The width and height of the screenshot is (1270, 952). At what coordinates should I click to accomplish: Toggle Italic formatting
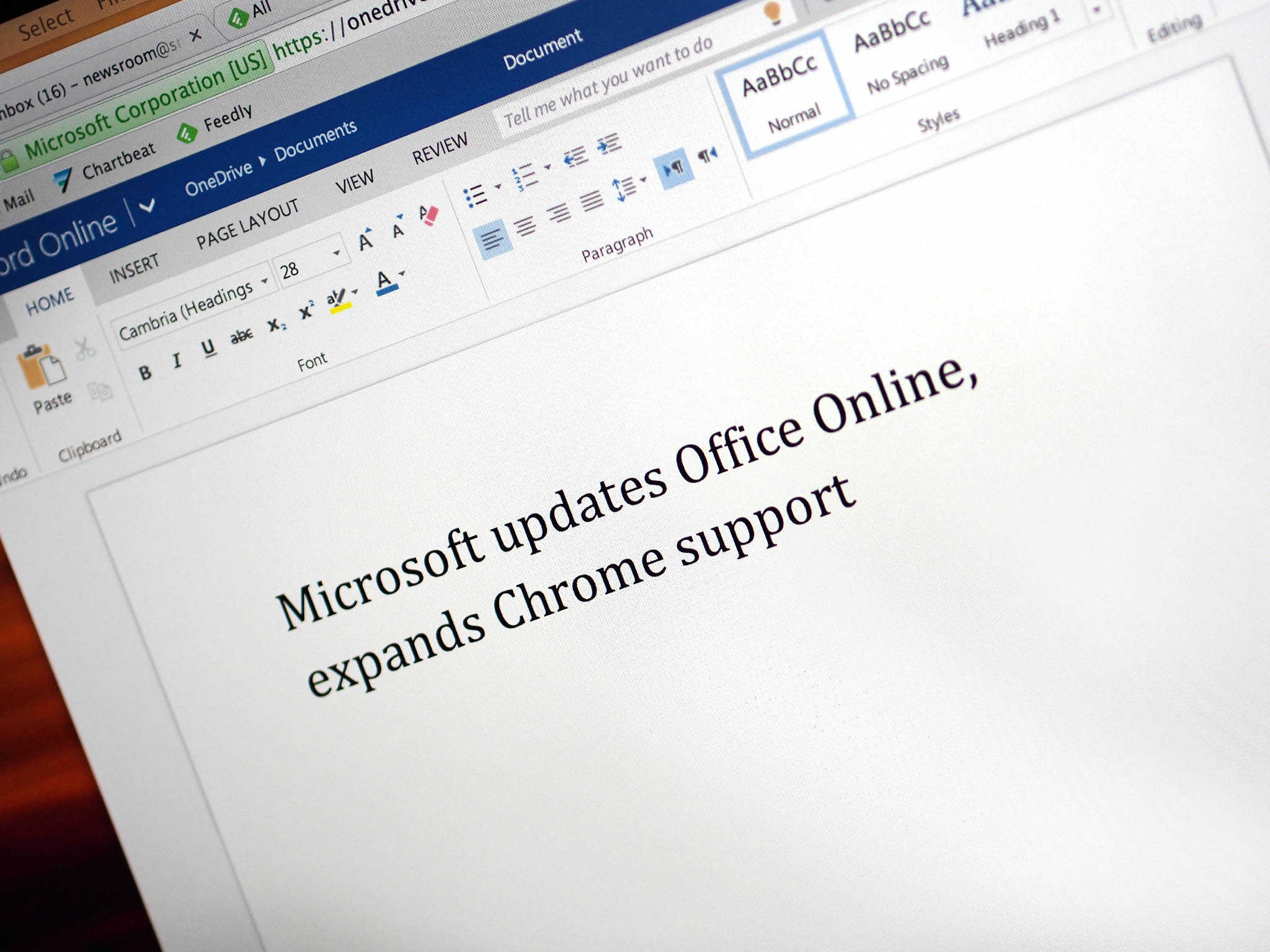tap(177, 360)
